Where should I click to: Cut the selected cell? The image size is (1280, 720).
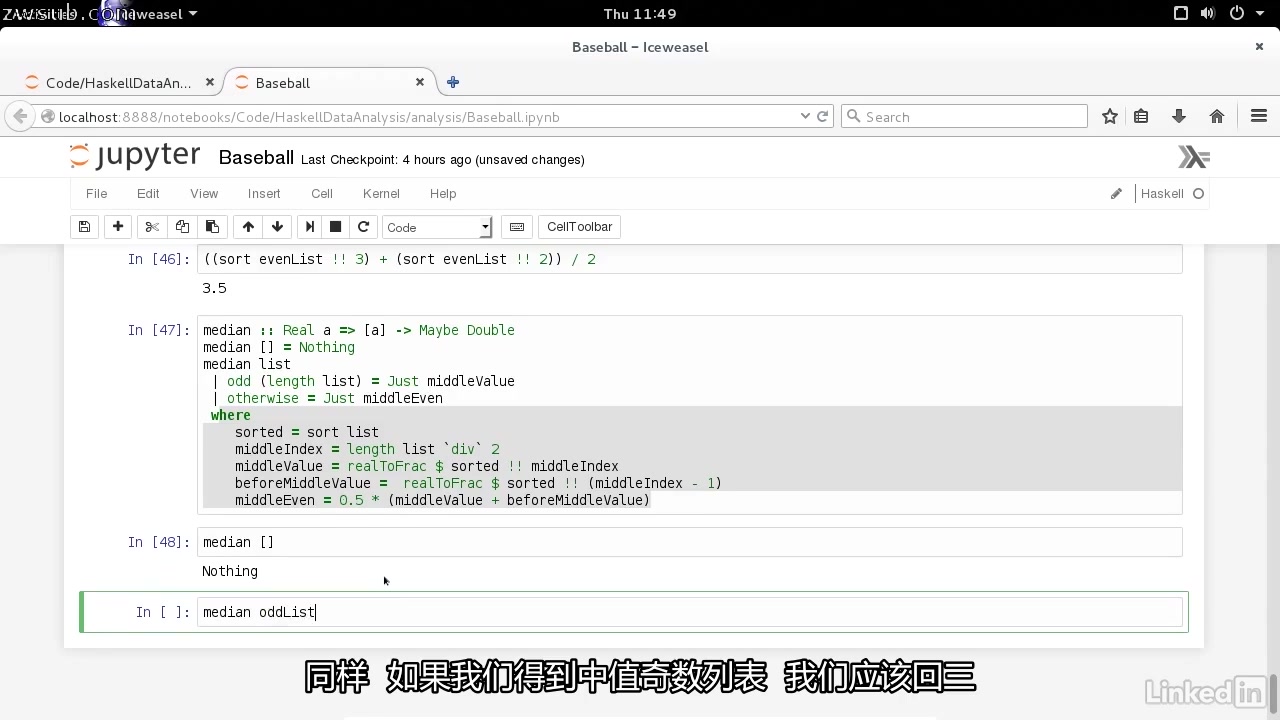point(151,226)
